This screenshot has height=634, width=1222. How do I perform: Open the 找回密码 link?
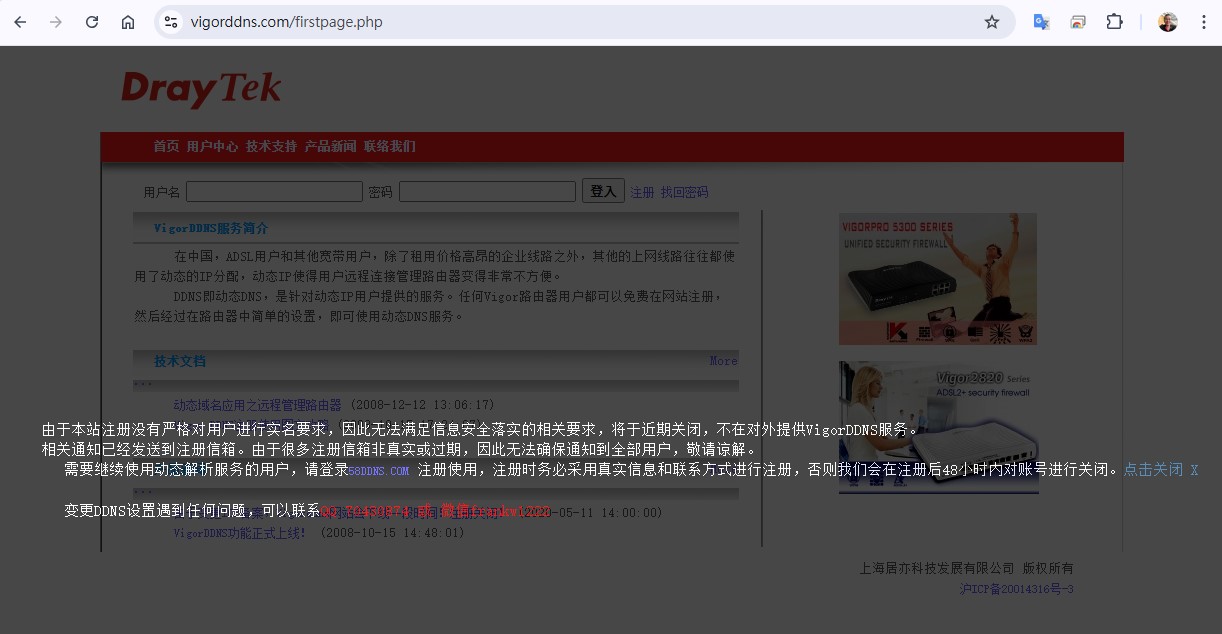tap(684, 192)
